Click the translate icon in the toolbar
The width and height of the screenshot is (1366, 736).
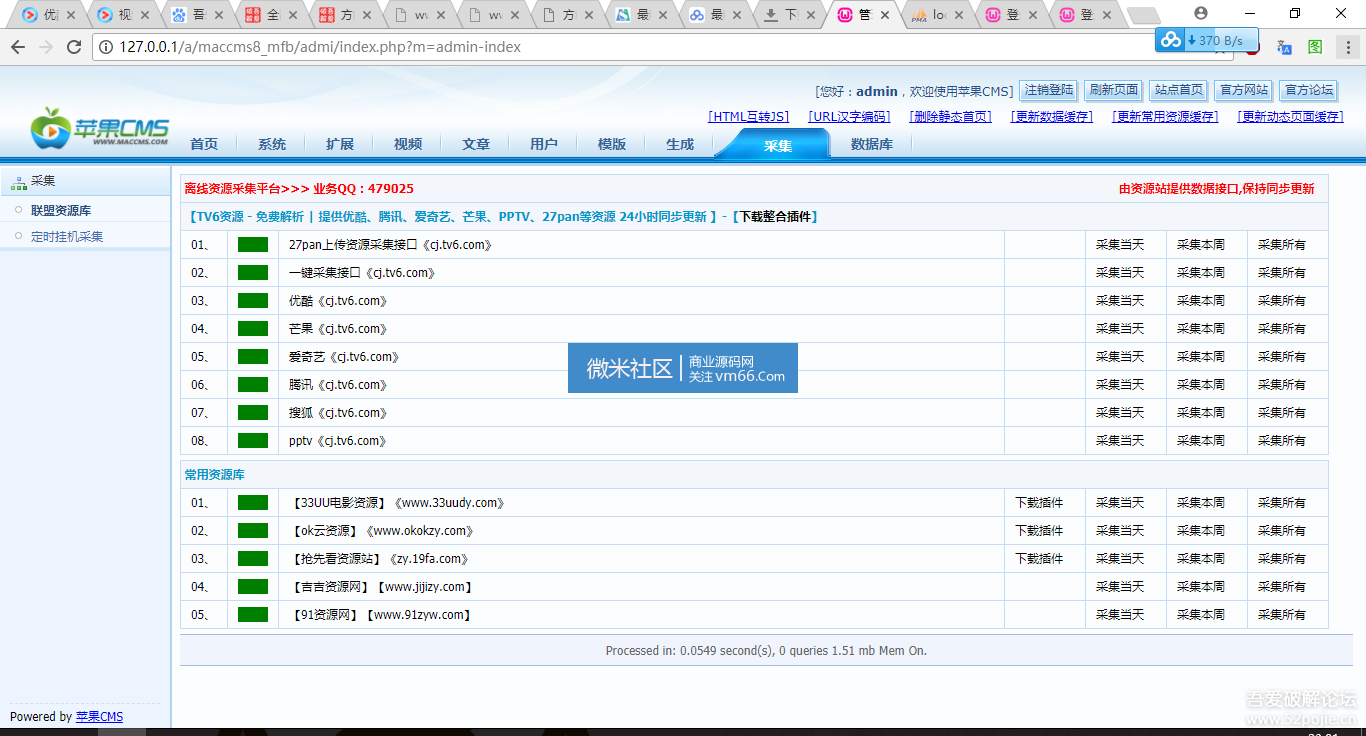tap(1285, 47)
